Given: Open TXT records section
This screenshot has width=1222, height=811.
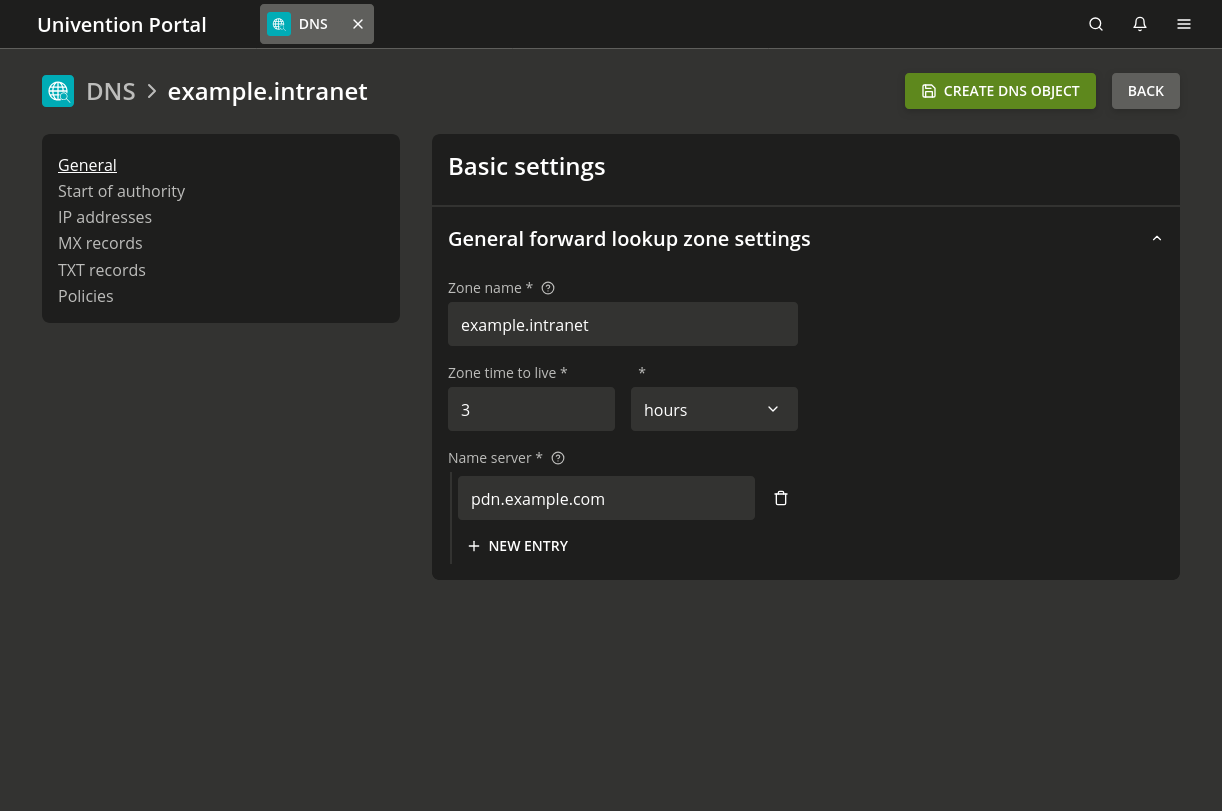Looking at the screenshot, I should pyautogui.click(x=102, y=270).
